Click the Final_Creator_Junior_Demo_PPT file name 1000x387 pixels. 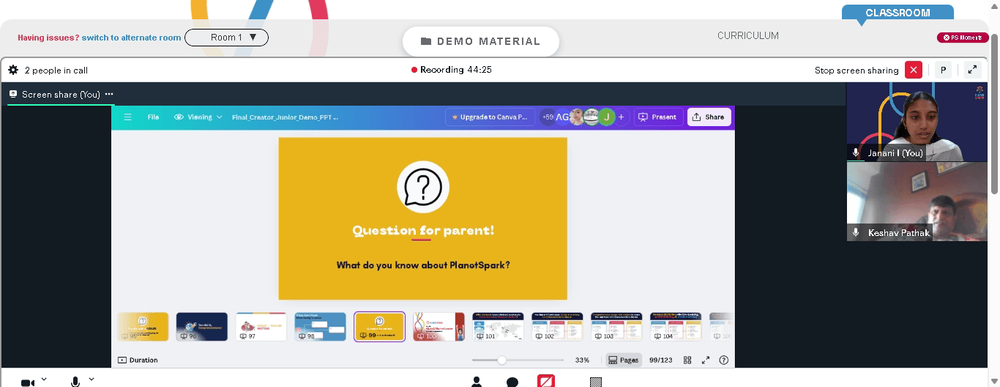[285, 117]
